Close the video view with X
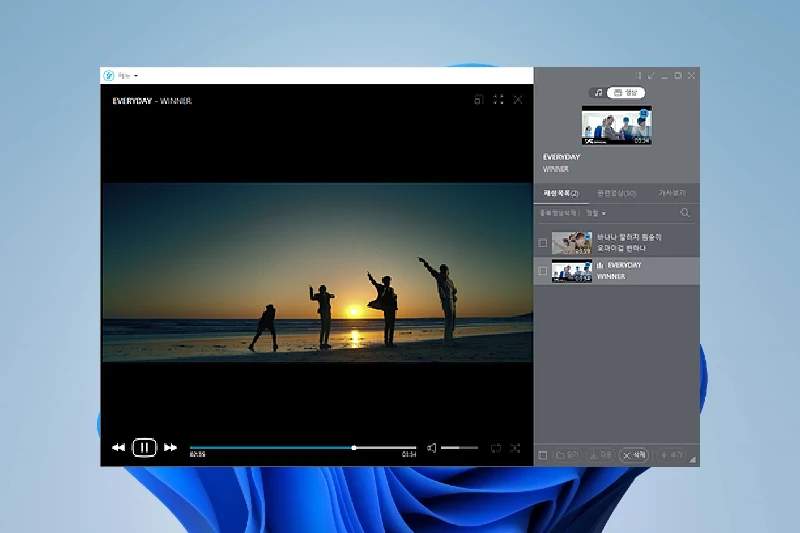Screen dimensions: 800x533 (518, 99)
